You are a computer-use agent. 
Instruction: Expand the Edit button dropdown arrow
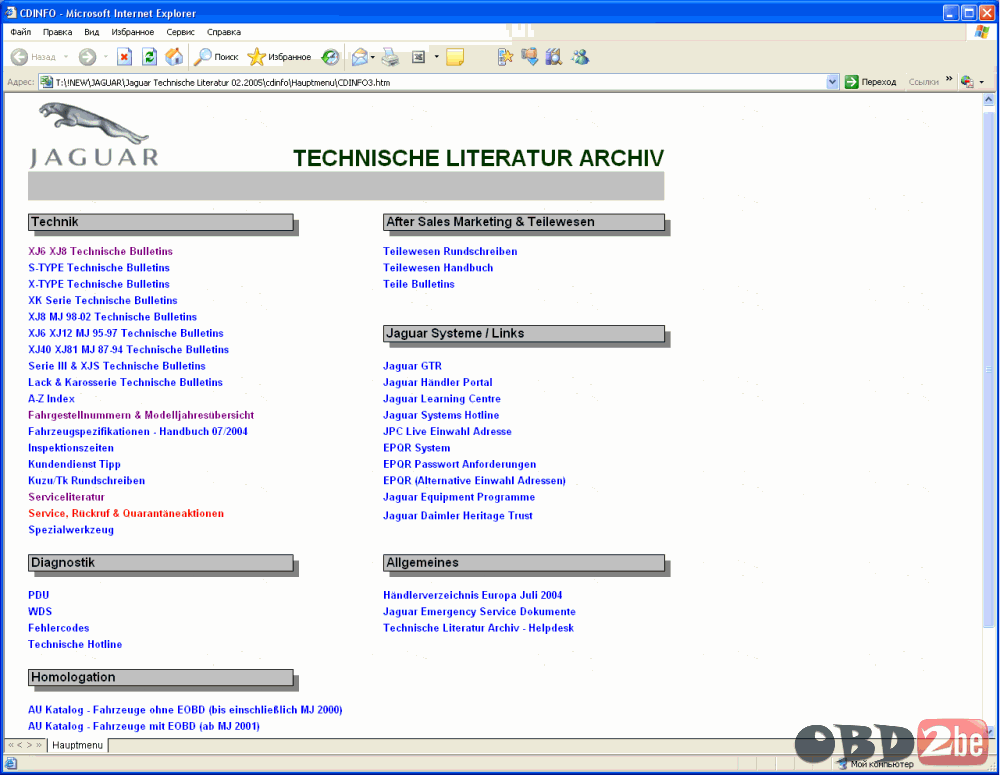[436, 57]
